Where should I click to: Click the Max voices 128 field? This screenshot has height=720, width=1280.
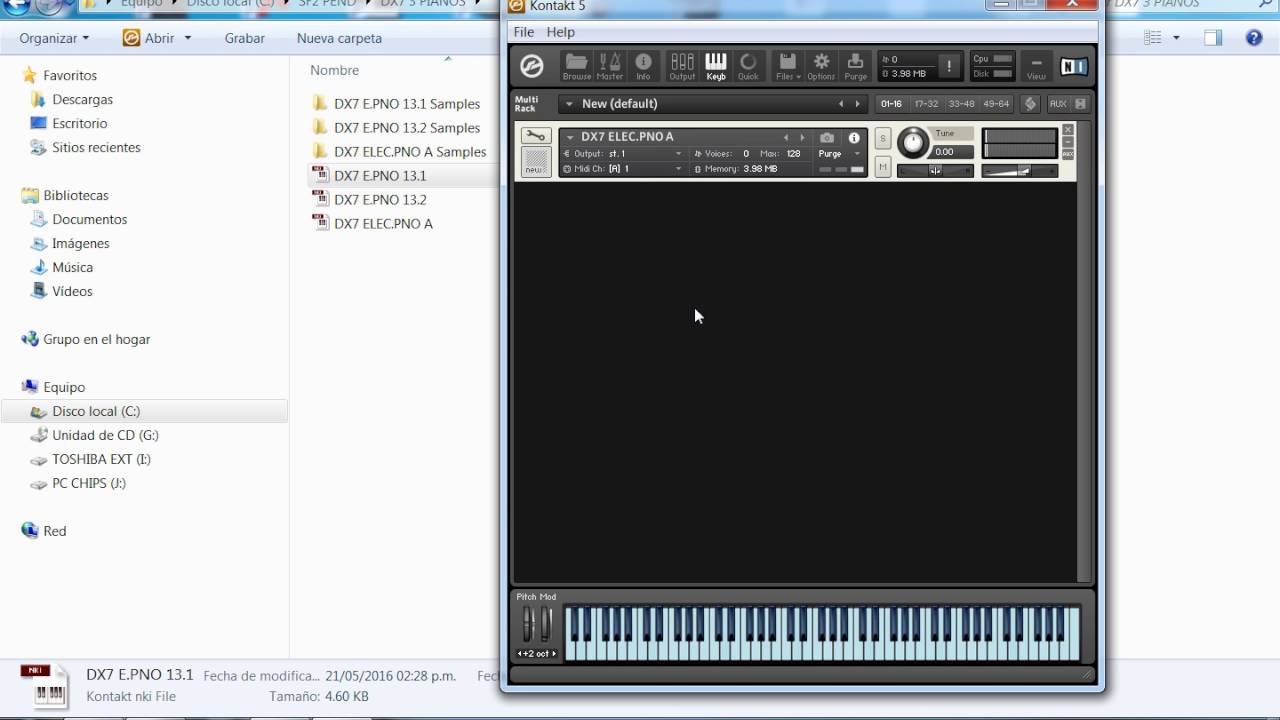click(x=794, y=154)
